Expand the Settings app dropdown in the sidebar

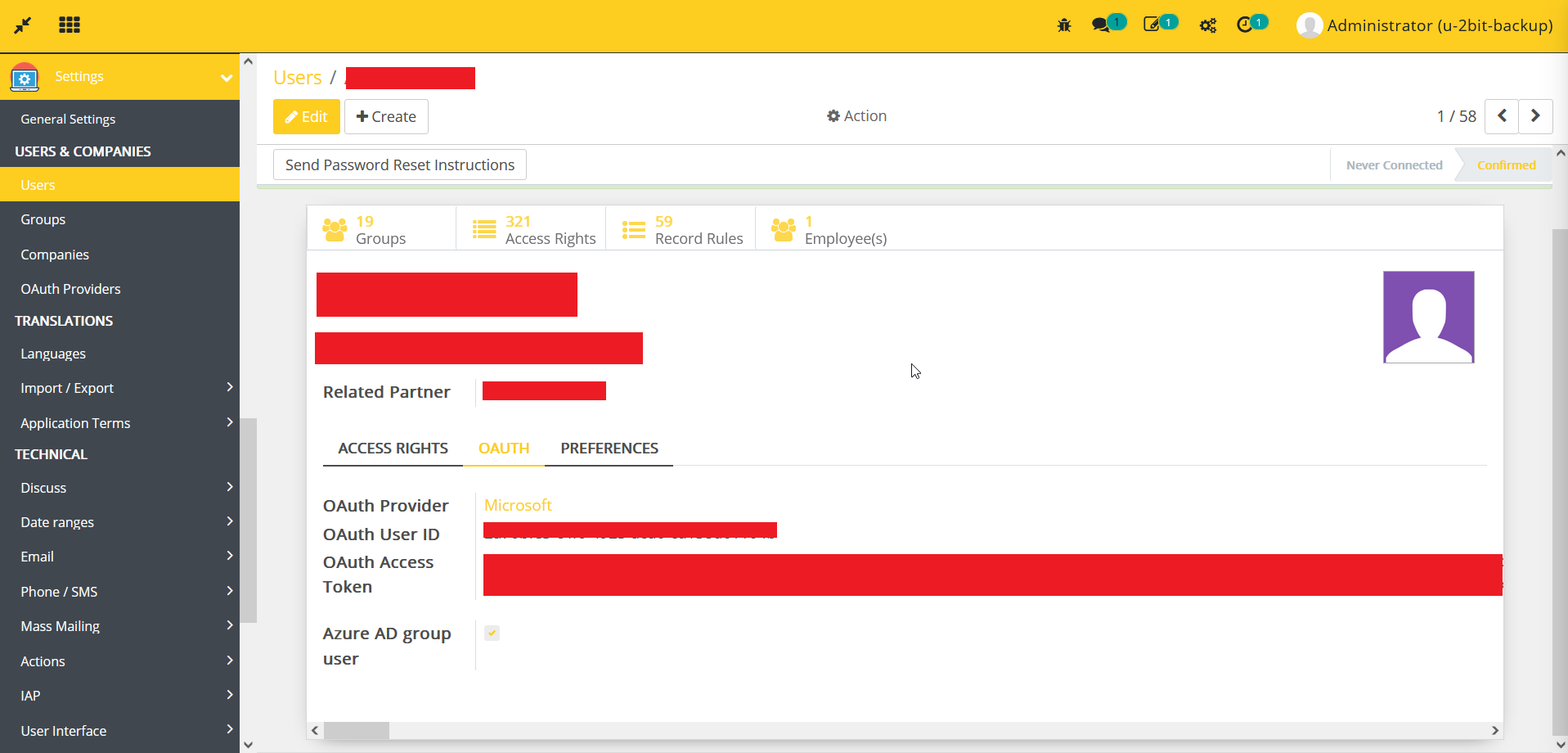click(226, 78)
